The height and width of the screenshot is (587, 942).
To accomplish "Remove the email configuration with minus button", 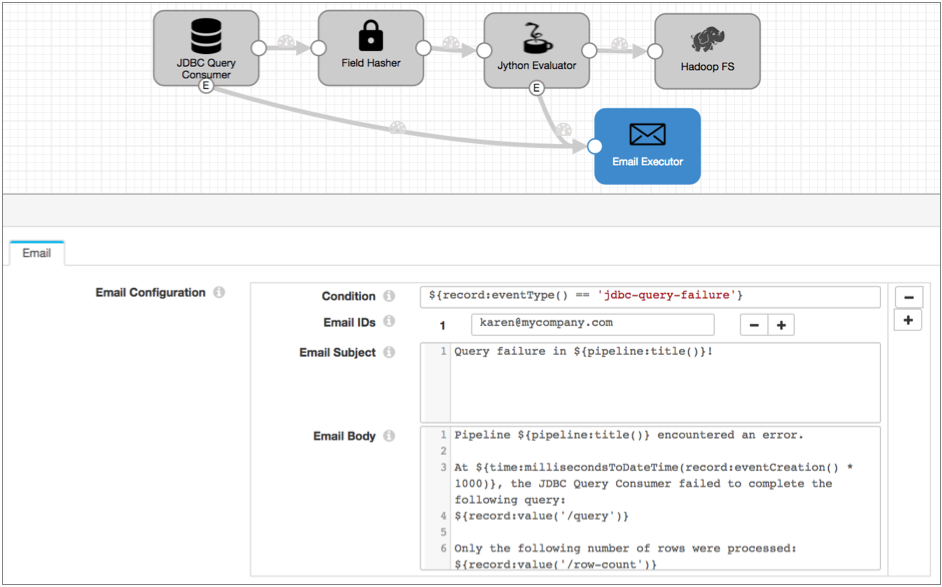I will click(x=908, y=297).
